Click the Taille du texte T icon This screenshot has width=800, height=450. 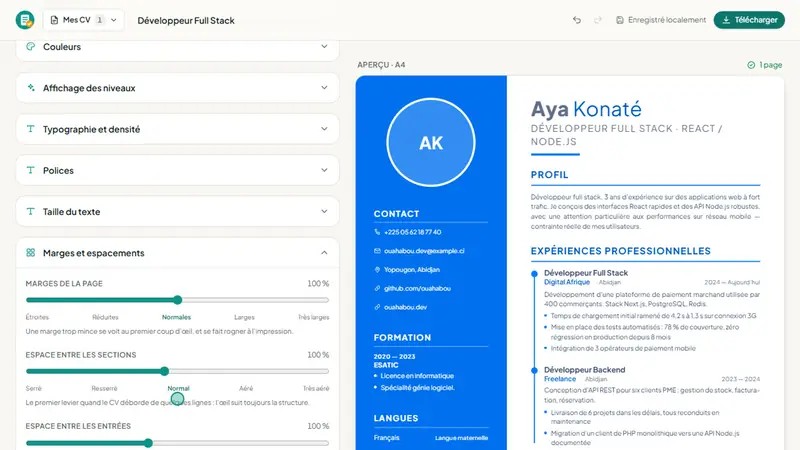tap(31, 212)
